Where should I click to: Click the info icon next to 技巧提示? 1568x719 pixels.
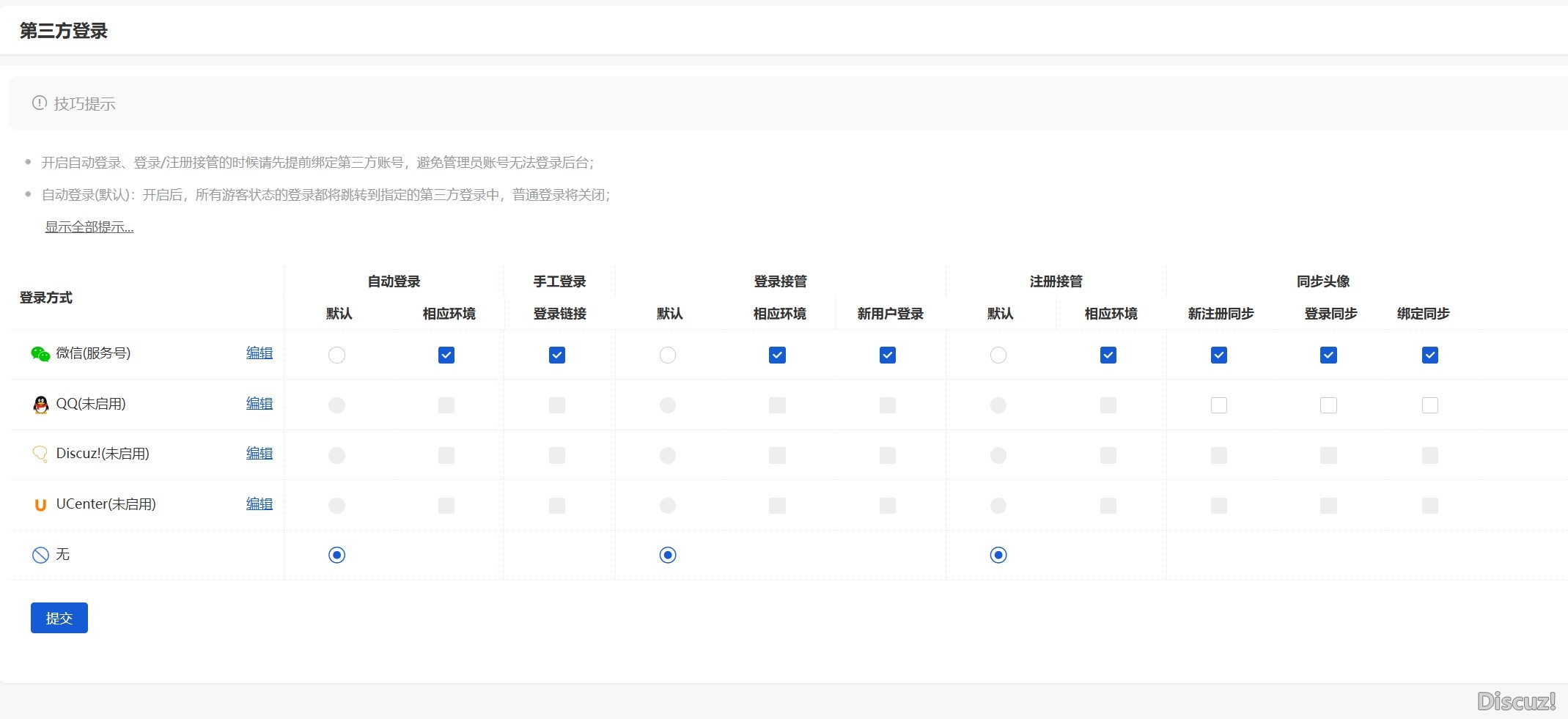click(x=38, y=103)
